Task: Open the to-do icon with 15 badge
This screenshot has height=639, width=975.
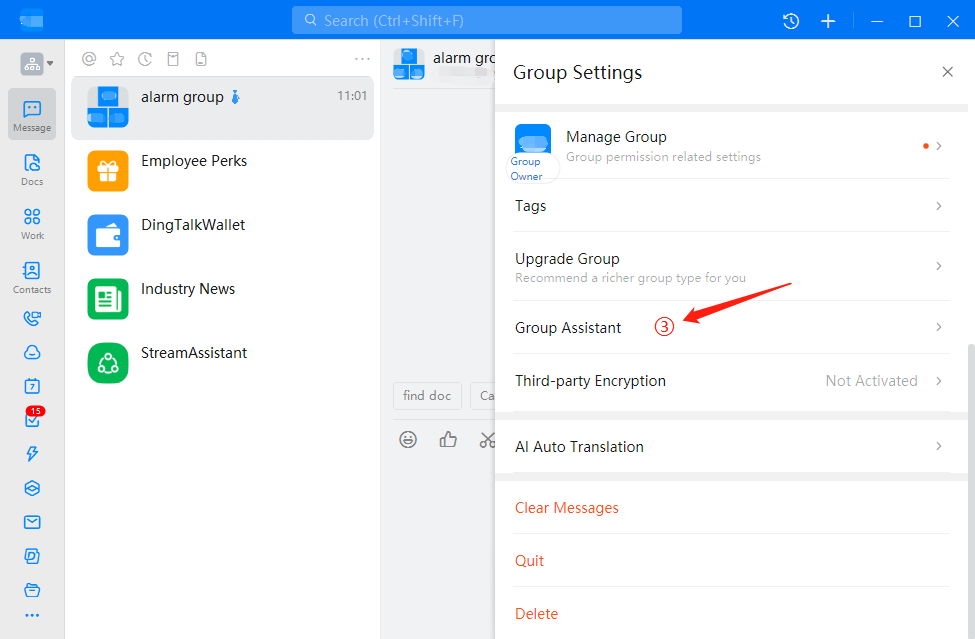Action: tap(32, 420)
